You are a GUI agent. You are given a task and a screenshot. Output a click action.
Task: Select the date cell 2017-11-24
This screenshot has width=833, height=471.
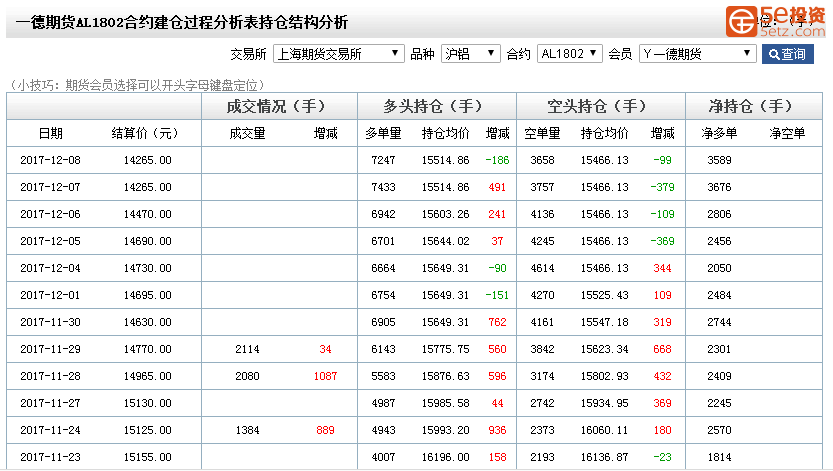coord(50,431)
